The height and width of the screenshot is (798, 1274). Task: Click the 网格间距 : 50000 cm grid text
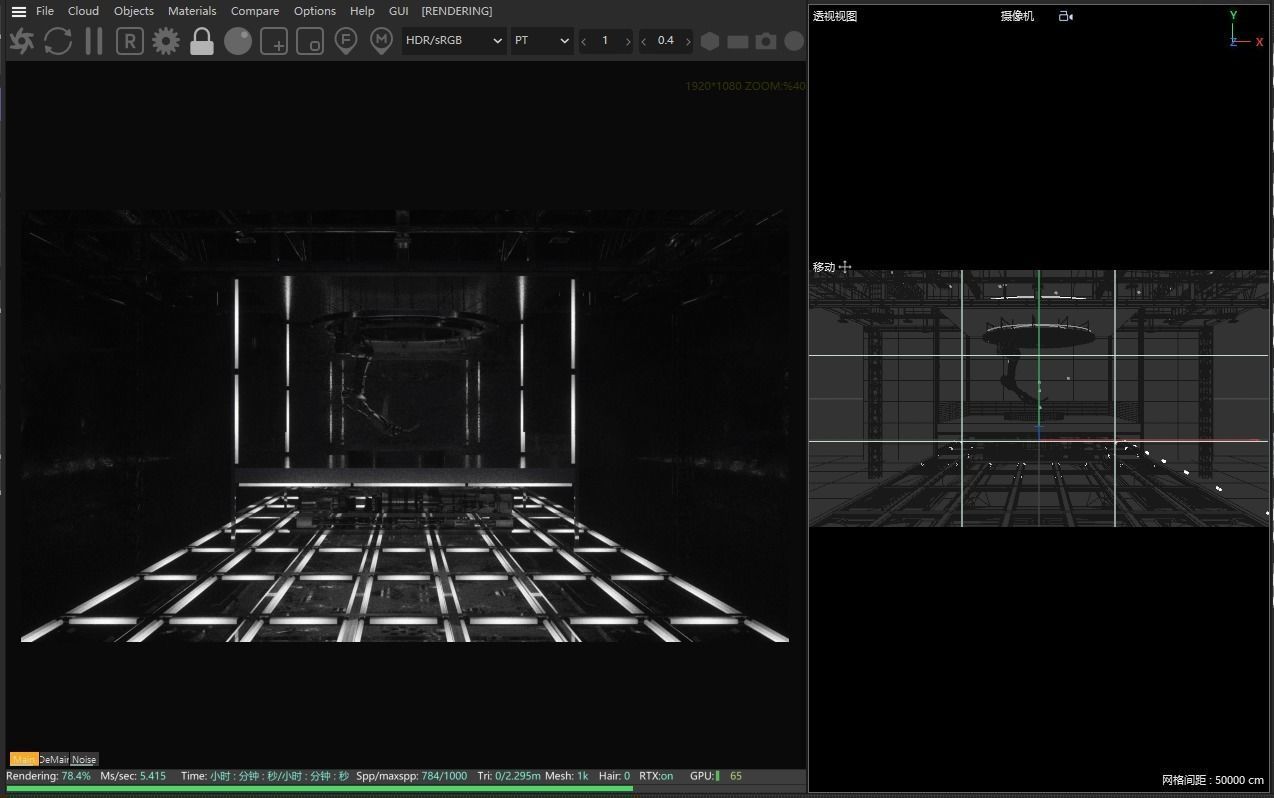(x=1213, y=780)
